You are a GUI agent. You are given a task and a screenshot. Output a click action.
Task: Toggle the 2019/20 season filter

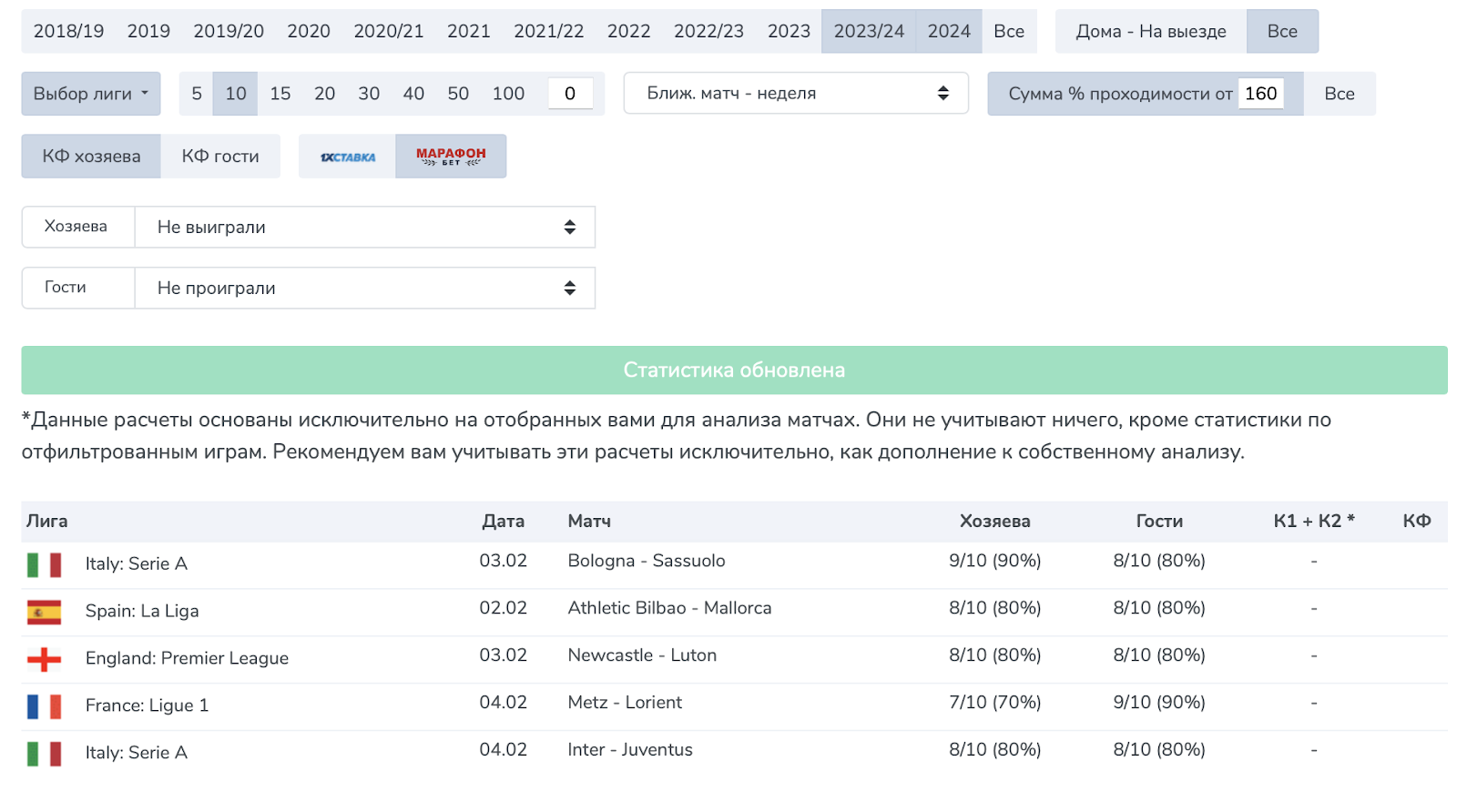229,31
